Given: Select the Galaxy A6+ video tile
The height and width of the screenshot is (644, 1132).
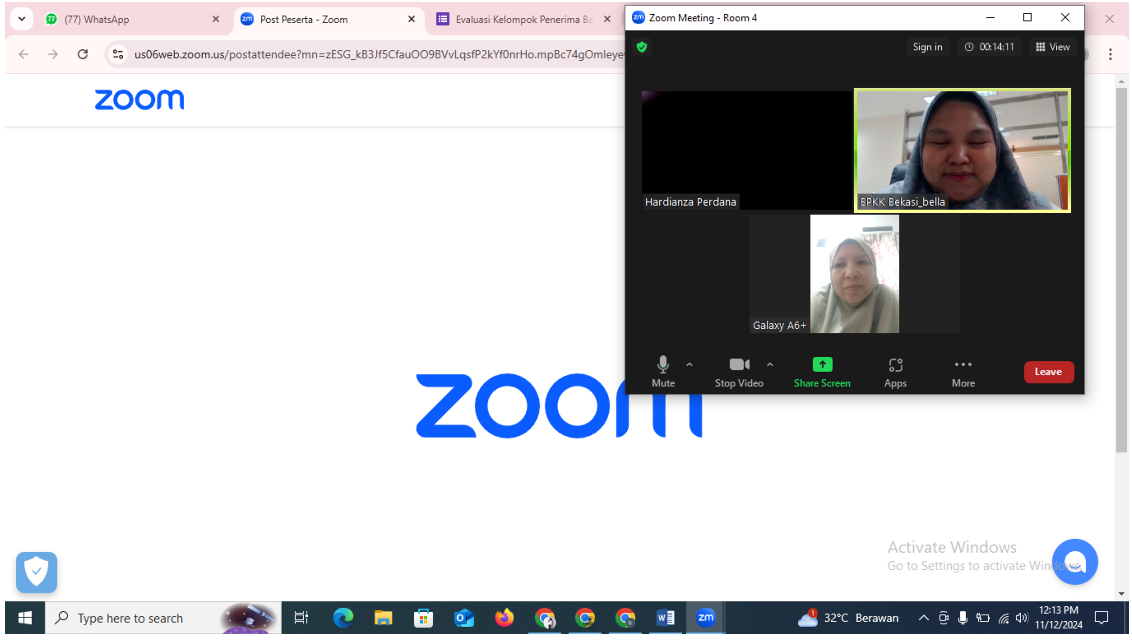Looking at the screenshot, I should click(854, 274).
